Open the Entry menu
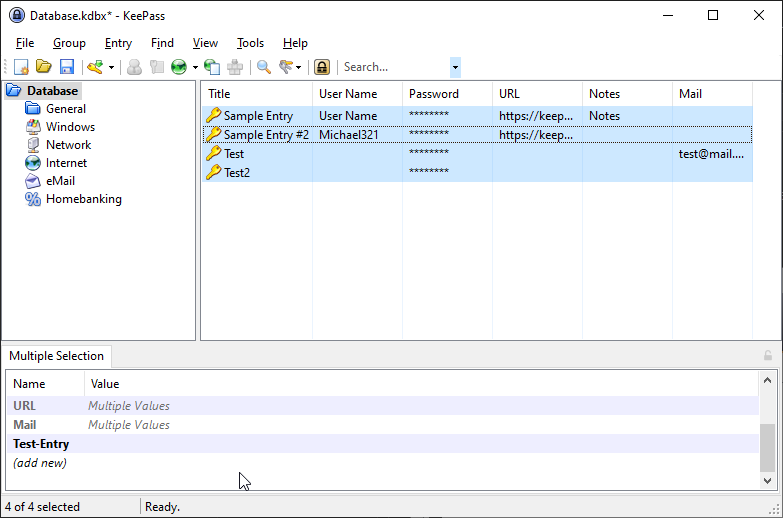 coord(118,43)
